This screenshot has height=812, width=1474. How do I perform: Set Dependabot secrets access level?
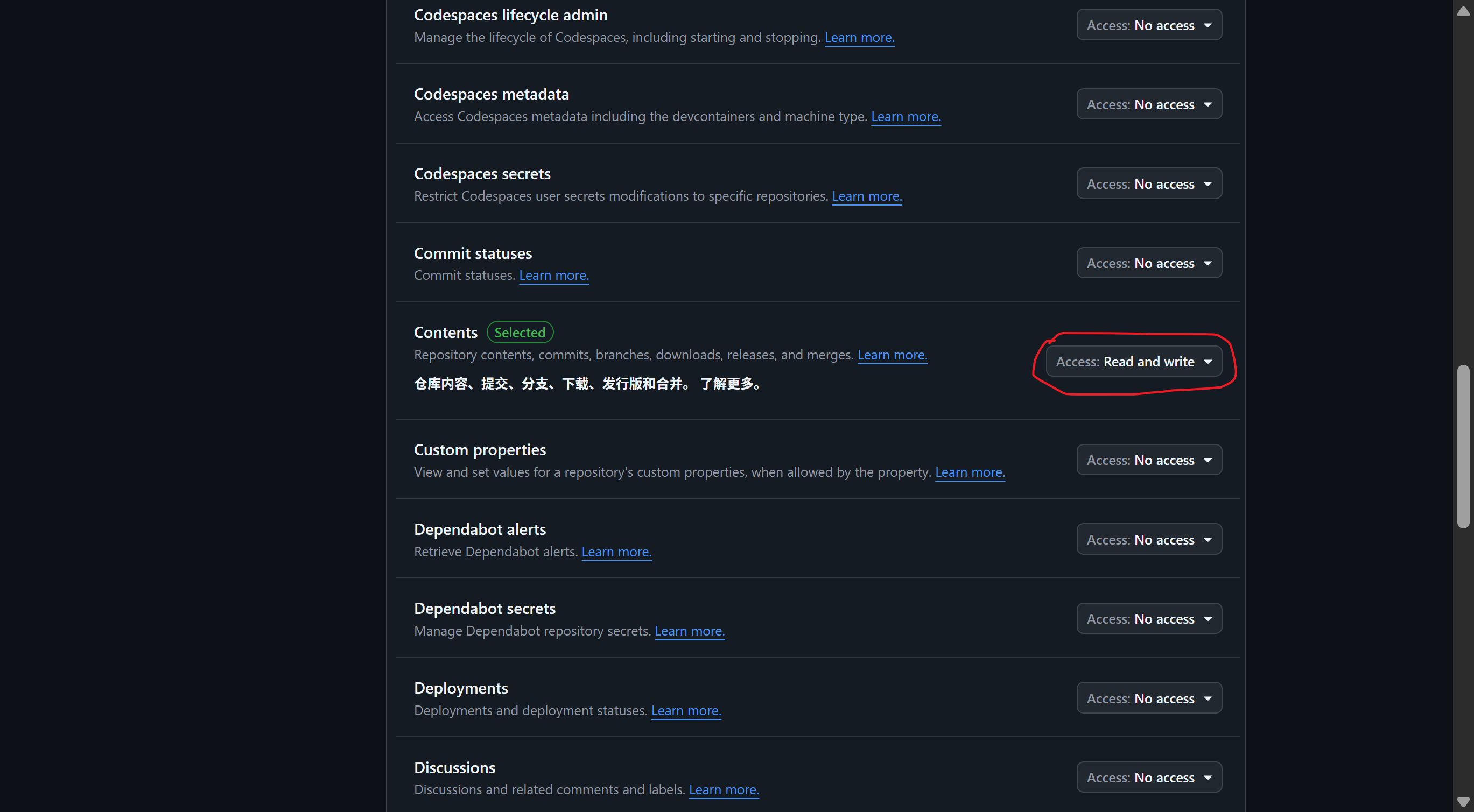coord(1148,619)
